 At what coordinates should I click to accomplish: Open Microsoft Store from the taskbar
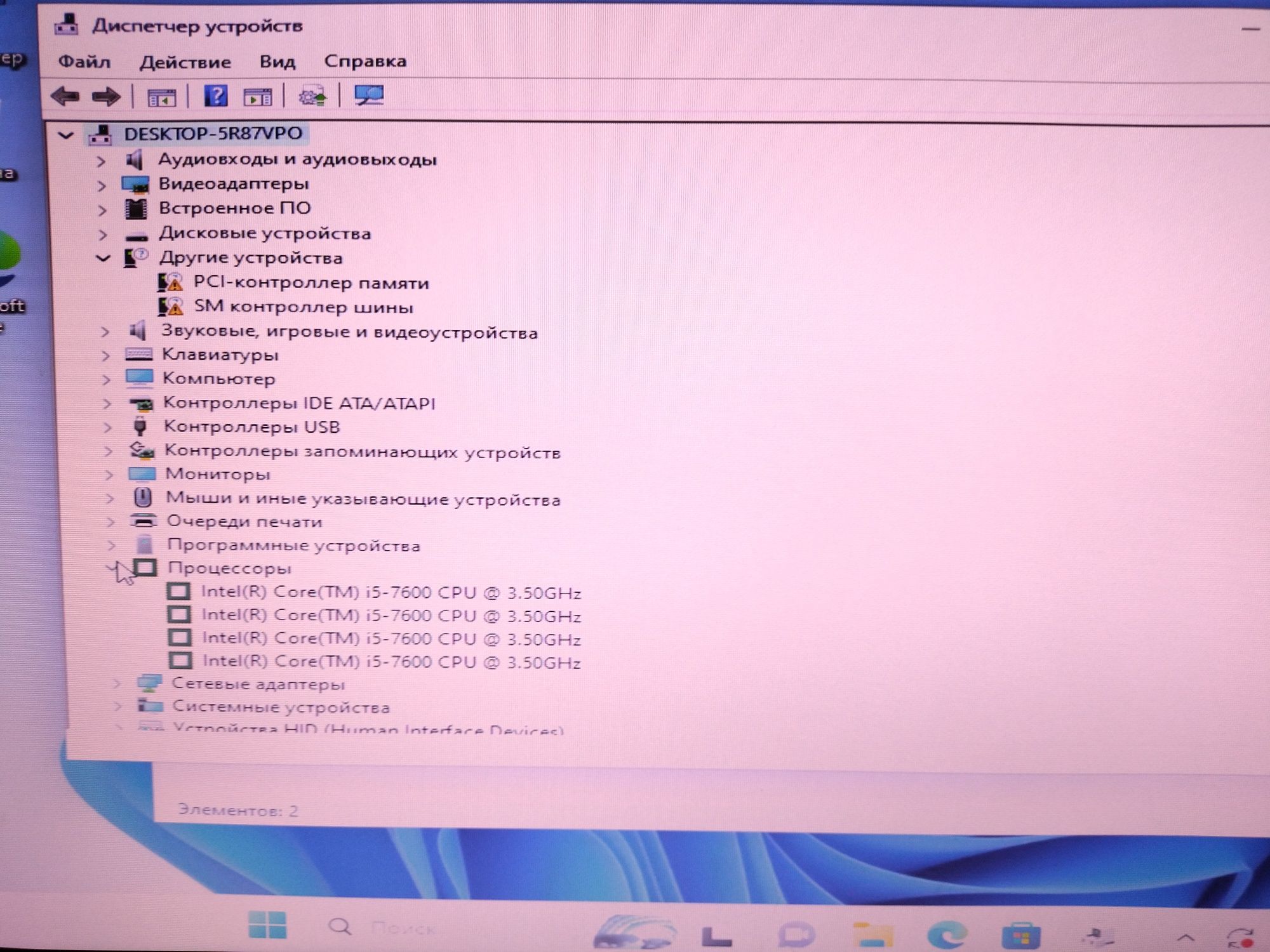[x=1020, y=935]
